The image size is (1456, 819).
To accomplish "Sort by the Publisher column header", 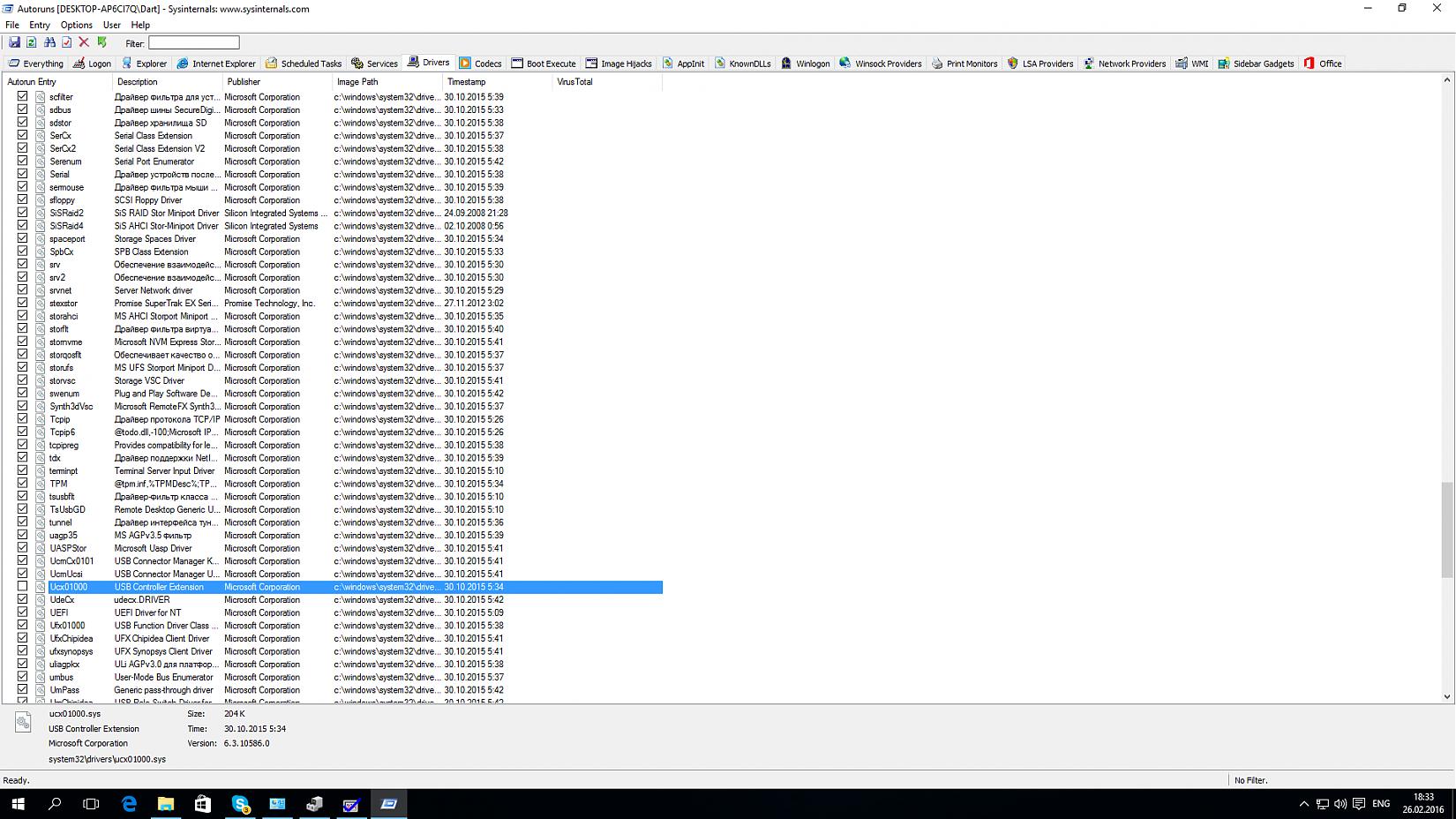I will (278, 82).
